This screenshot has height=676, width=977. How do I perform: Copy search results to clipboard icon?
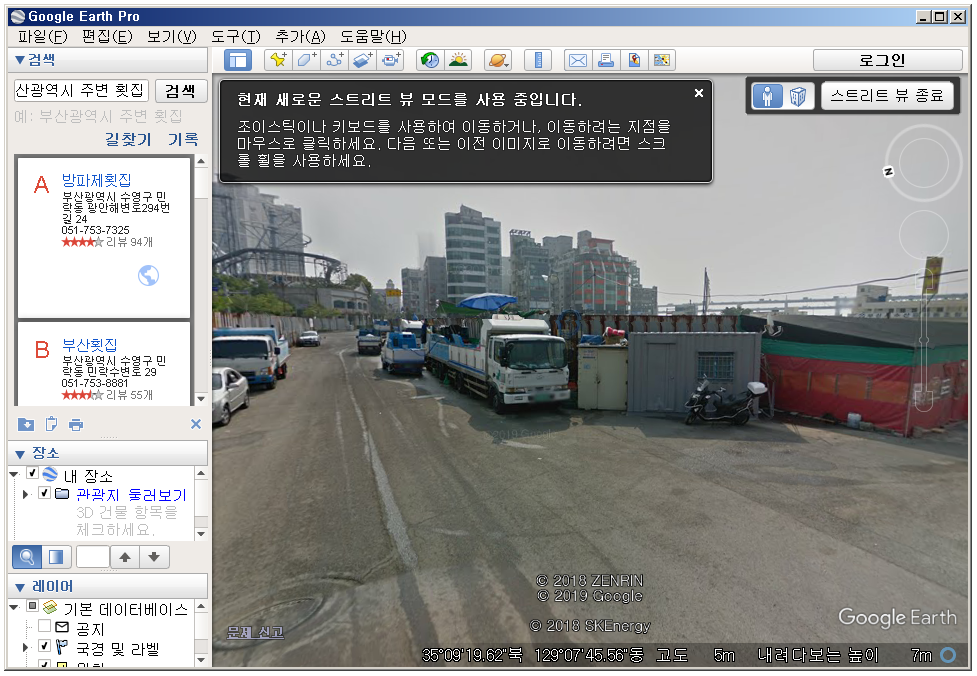click(x=52, y=424)
